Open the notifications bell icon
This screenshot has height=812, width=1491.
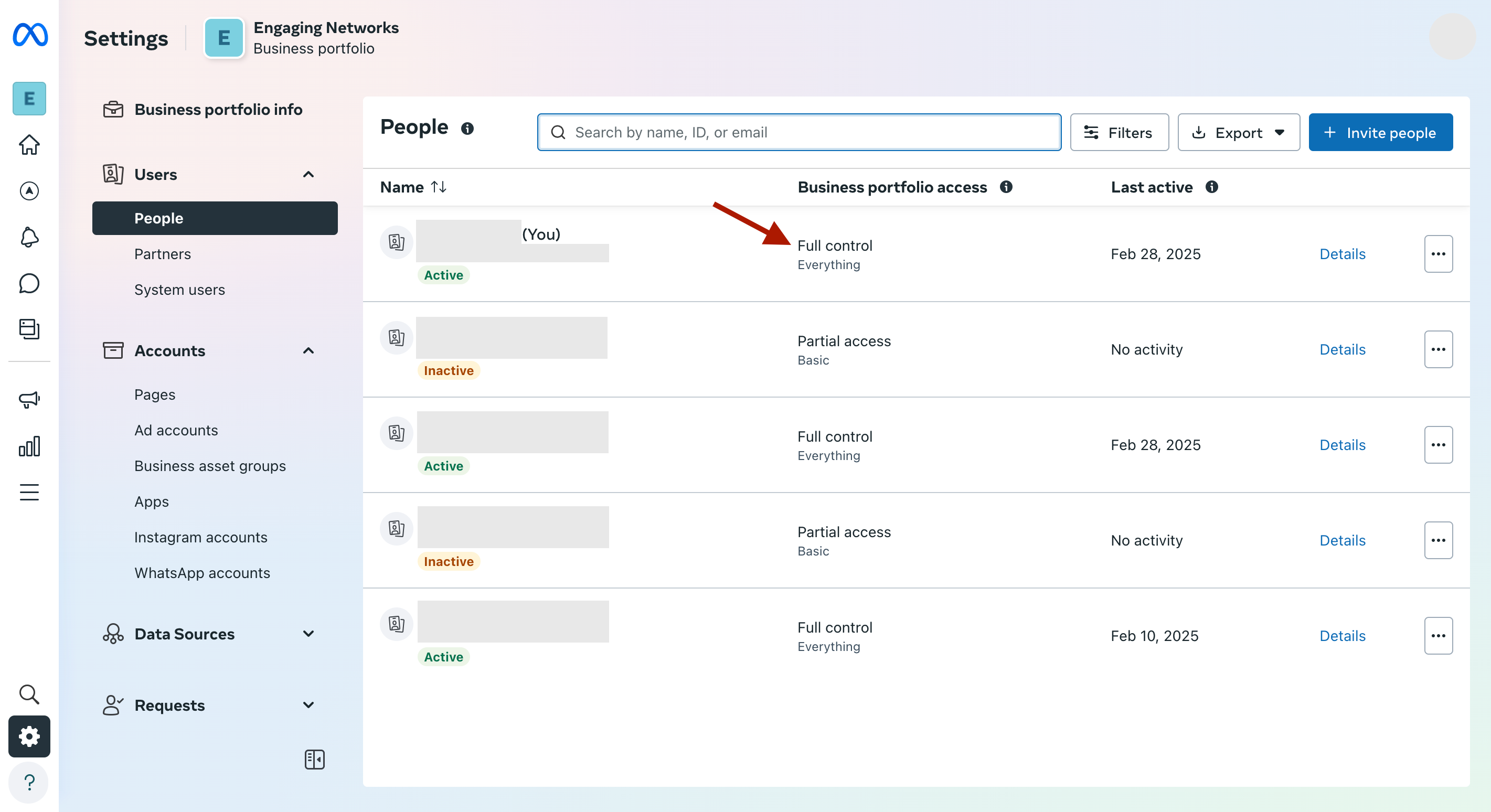coord(29,237)
